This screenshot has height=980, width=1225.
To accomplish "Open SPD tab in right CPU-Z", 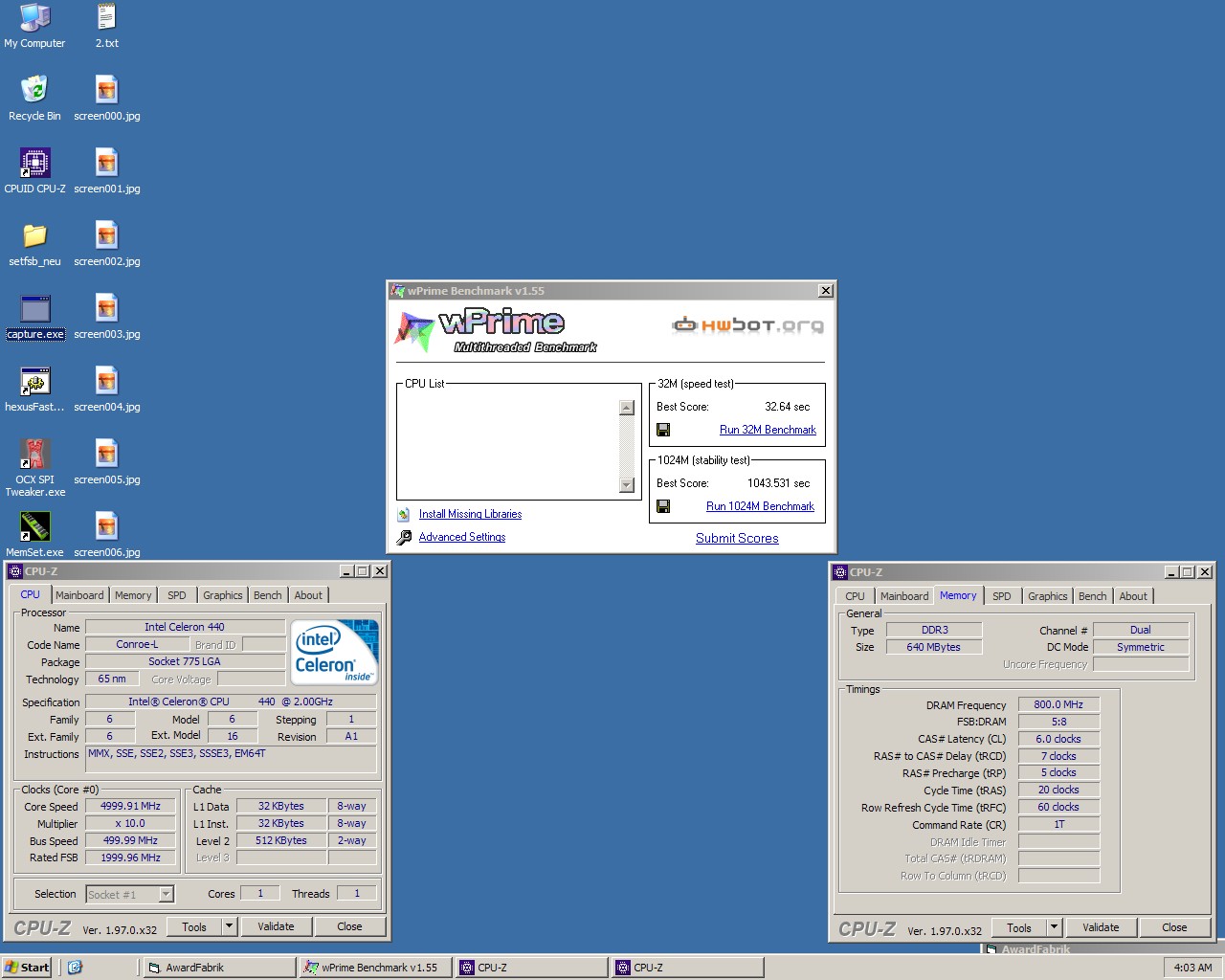I will [1002, 596].
